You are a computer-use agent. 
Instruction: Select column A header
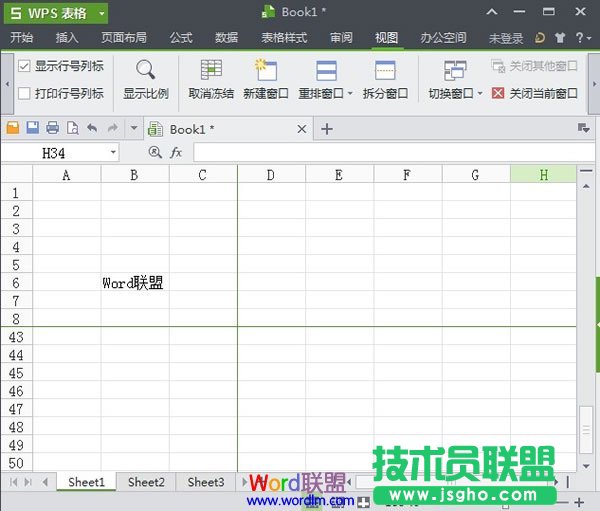(x=67, y=175)
